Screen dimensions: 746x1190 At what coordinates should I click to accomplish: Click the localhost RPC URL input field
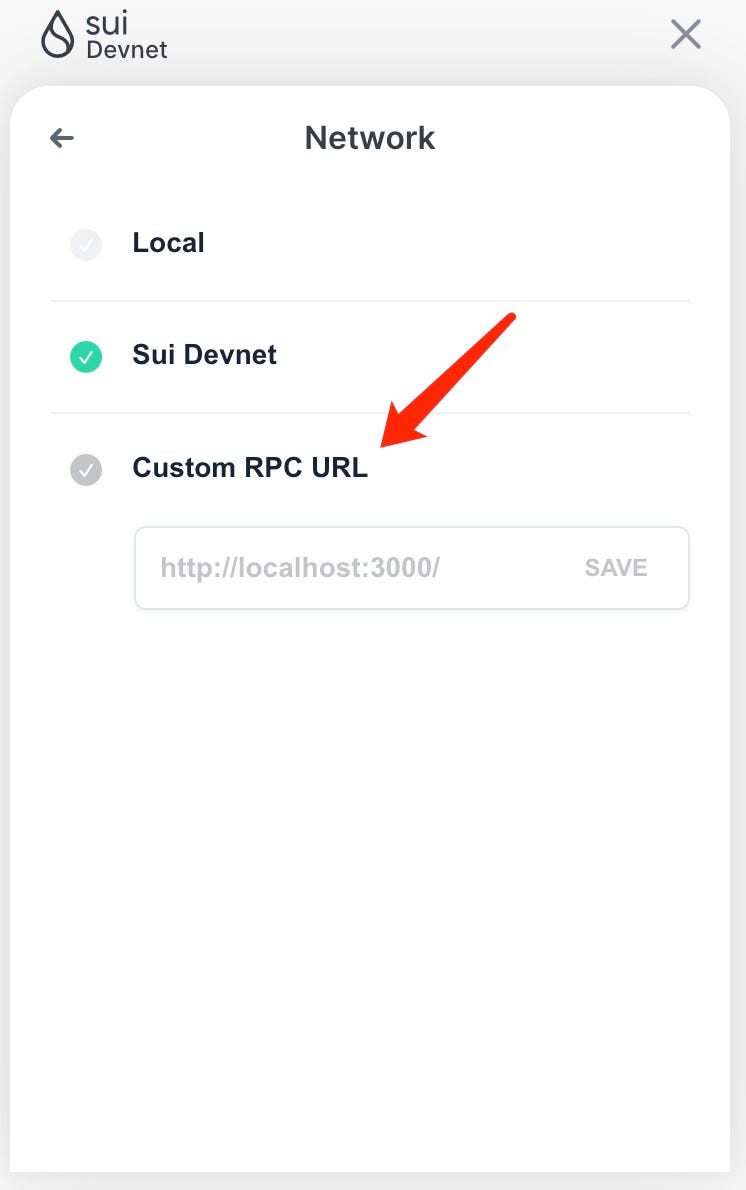pos(350,567)
